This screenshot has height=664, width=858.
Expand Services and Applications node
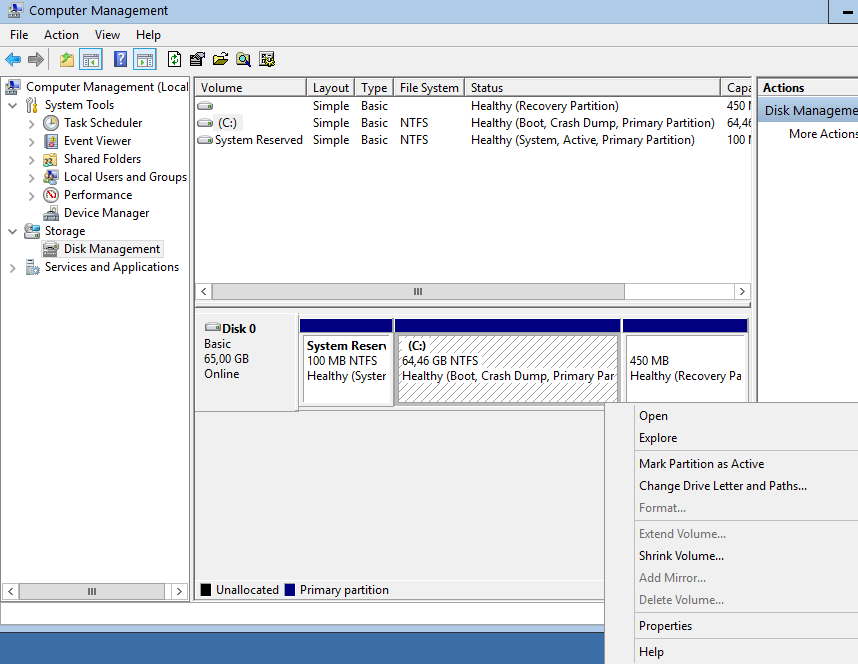(13, 267)
